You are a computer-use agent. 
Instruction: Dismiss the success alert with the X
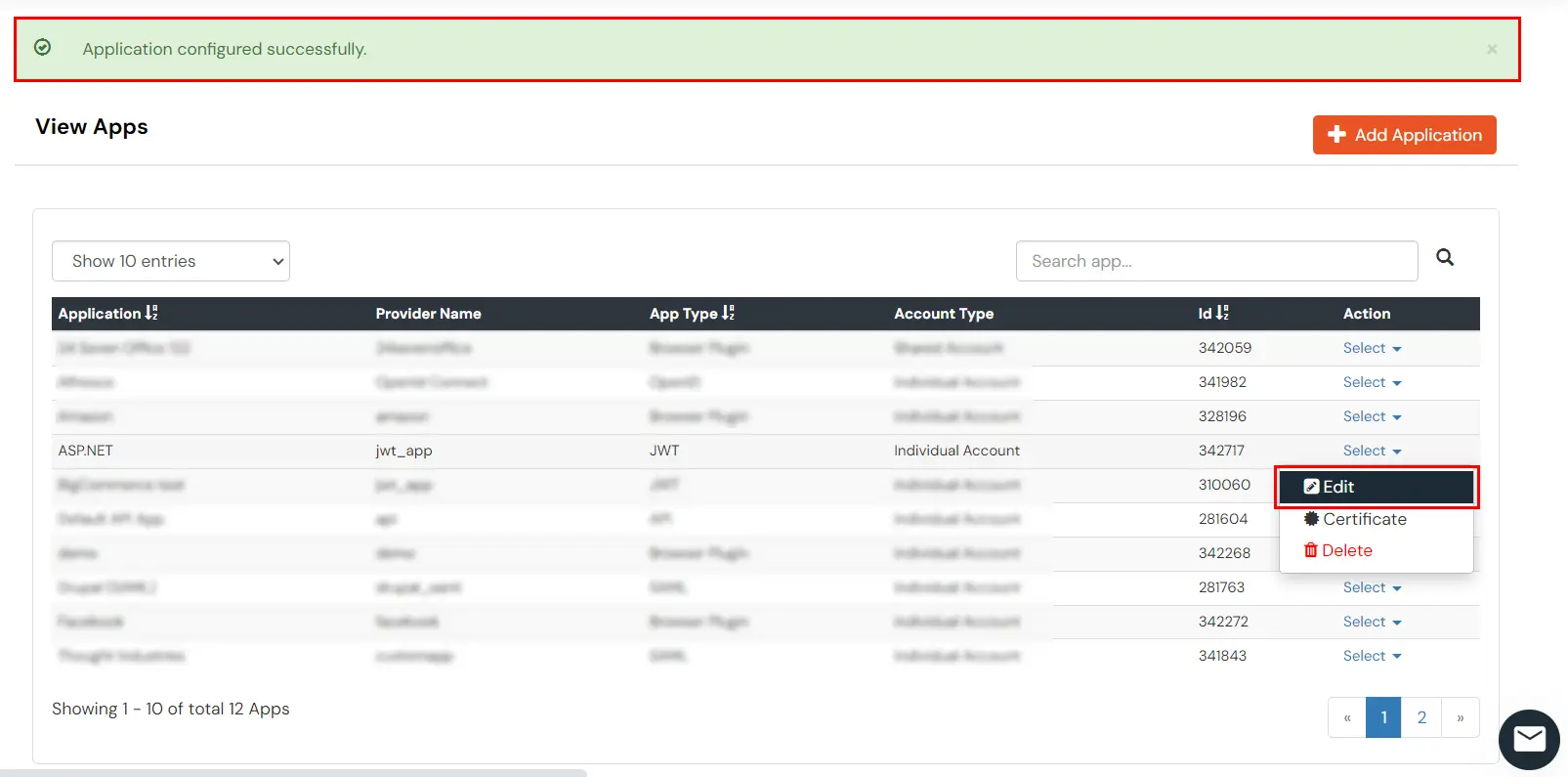point(1492,49)
